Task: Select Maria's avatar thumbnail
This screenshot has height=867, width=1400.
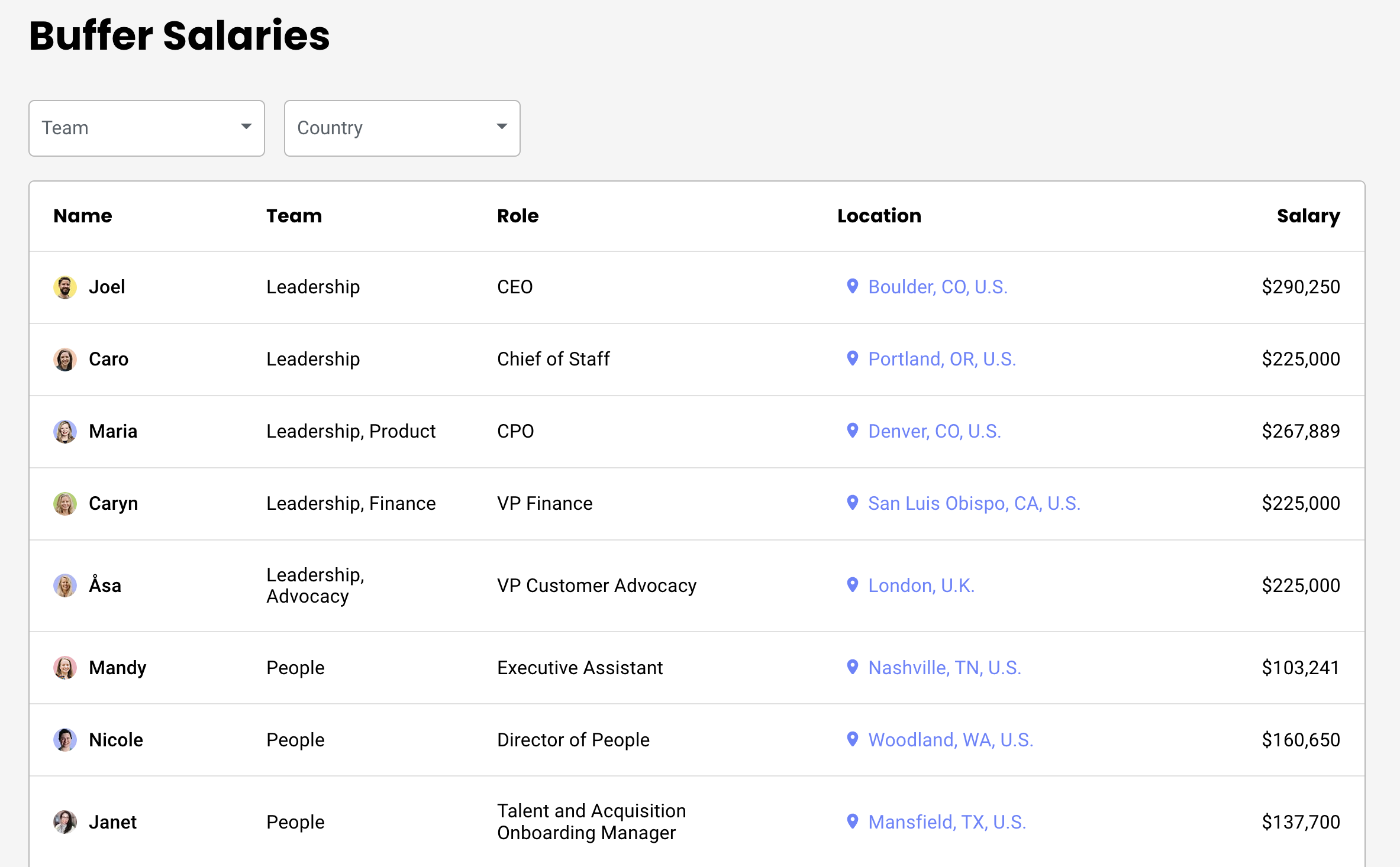Action: click(x=65, y=432)
